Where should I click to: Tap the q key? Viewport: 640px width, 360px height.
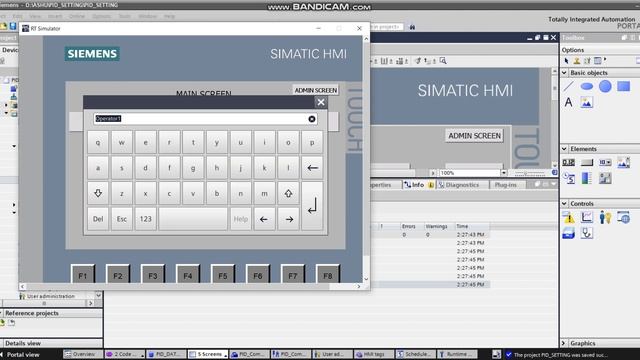coord(98,142)
